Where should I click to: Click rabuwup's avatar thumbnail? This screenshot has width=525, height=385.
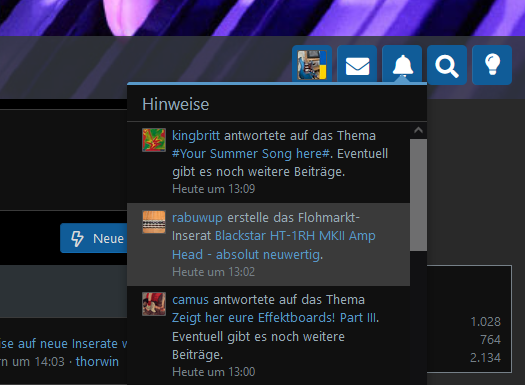tap(154, 222)
